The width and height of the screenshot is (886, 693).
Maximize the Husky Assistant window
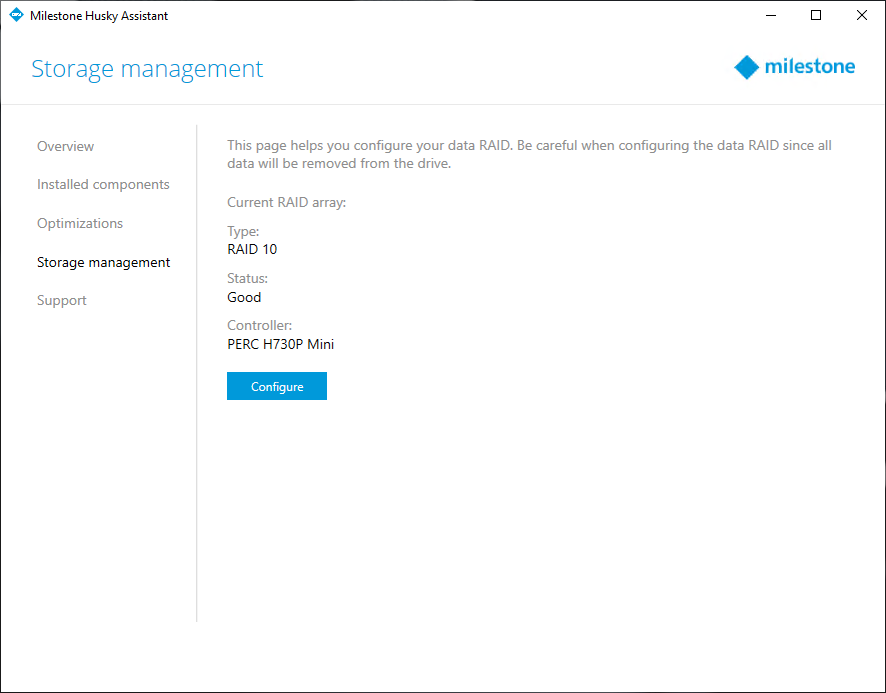[x=816, y=15]
